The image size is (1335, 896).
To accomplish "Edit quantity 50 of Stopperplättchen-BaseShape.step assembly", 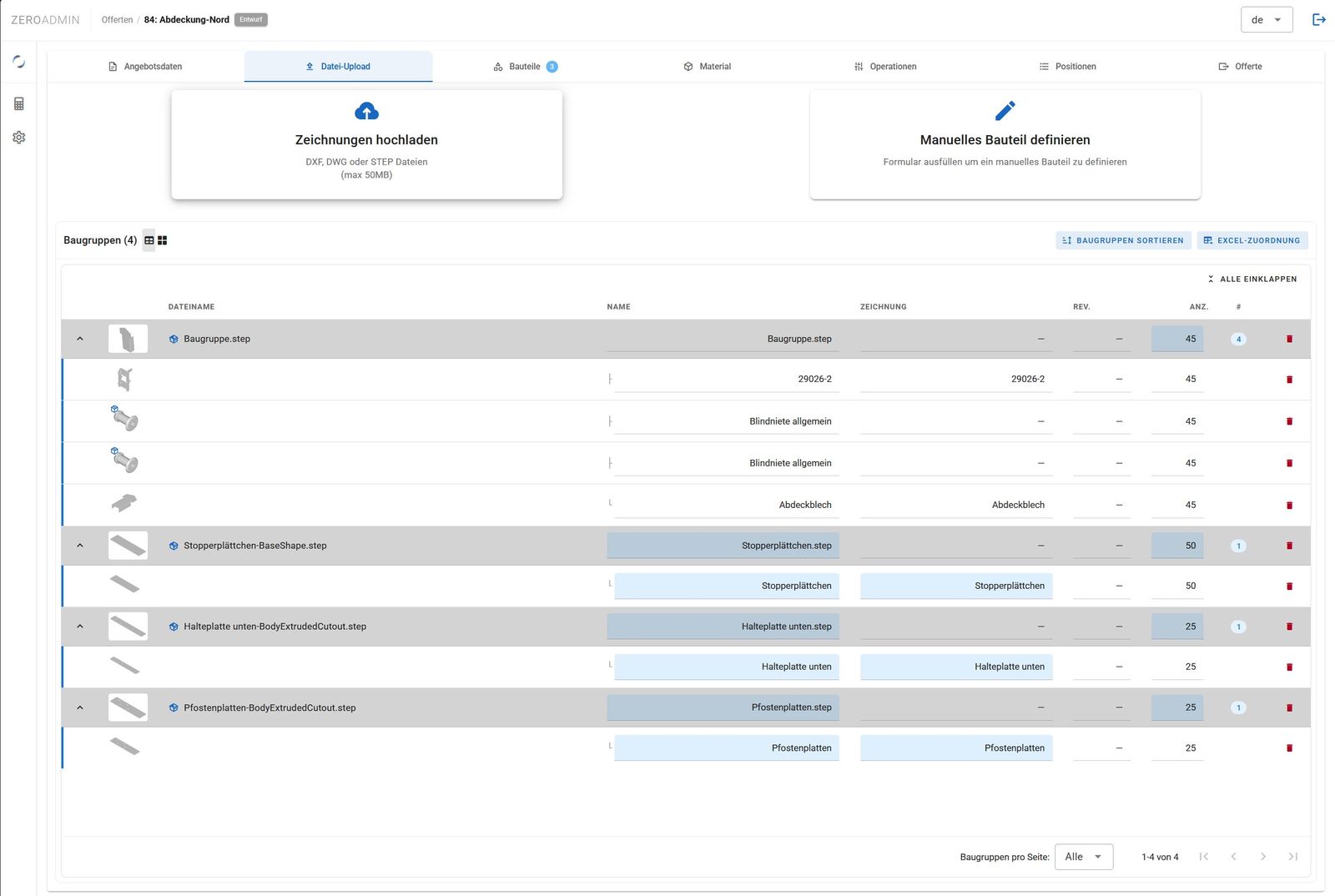I will point(1177,546).
